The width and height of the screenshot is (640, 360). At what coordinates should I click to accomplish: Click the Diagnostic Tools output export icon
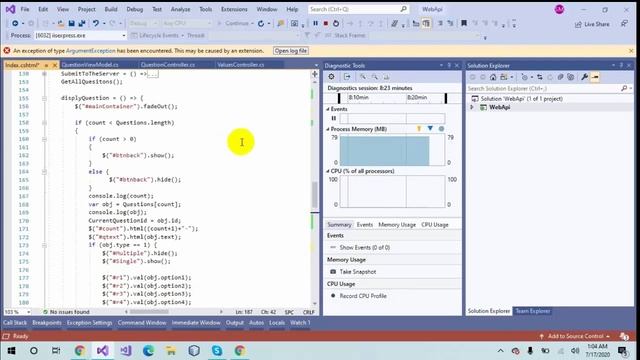[347, 77]
